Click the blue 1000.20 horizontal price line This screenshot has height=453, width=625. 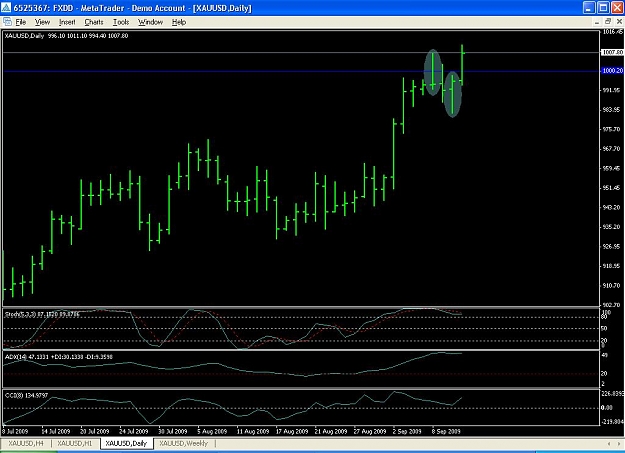[x=301, y=71]
